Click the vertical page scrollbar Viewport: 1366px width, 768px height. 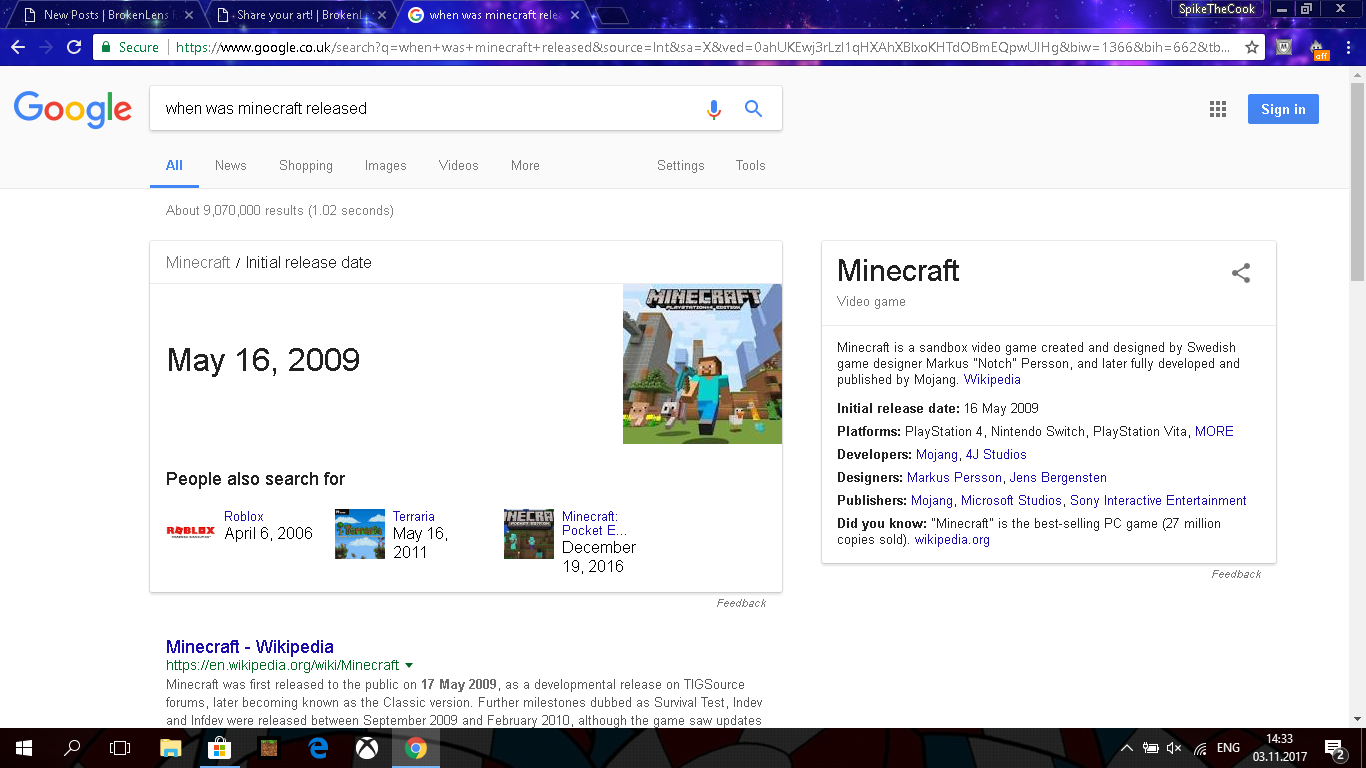click(1357, 397)
